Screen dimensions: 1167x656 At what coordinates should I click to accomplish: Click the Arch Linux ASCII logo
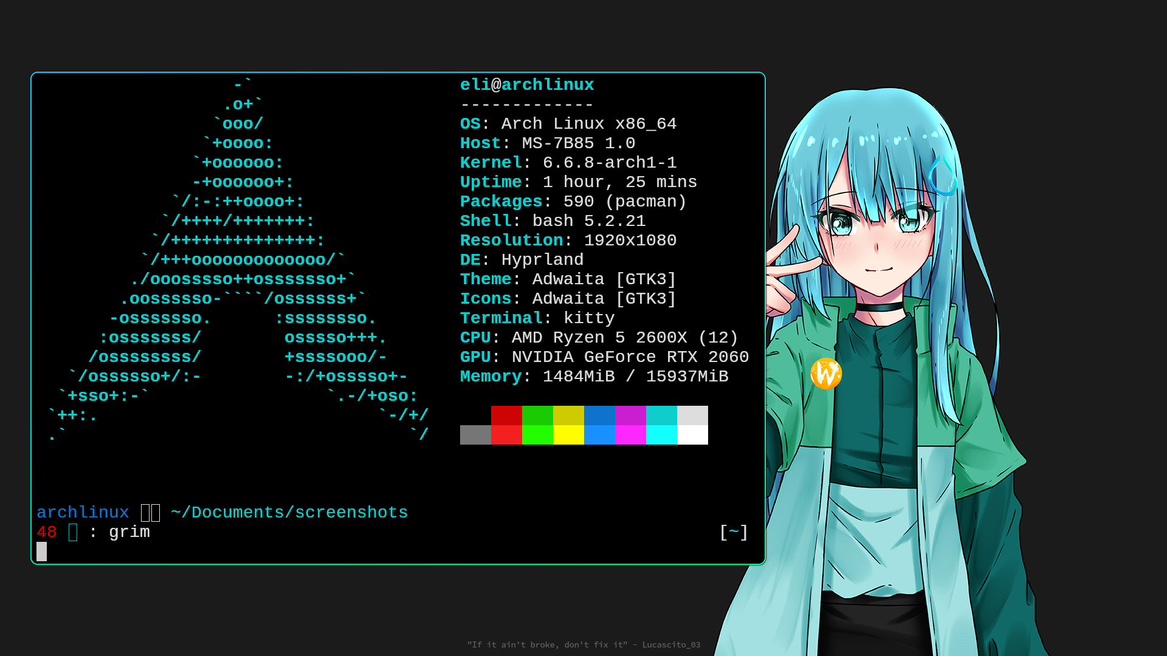[238, 260]
